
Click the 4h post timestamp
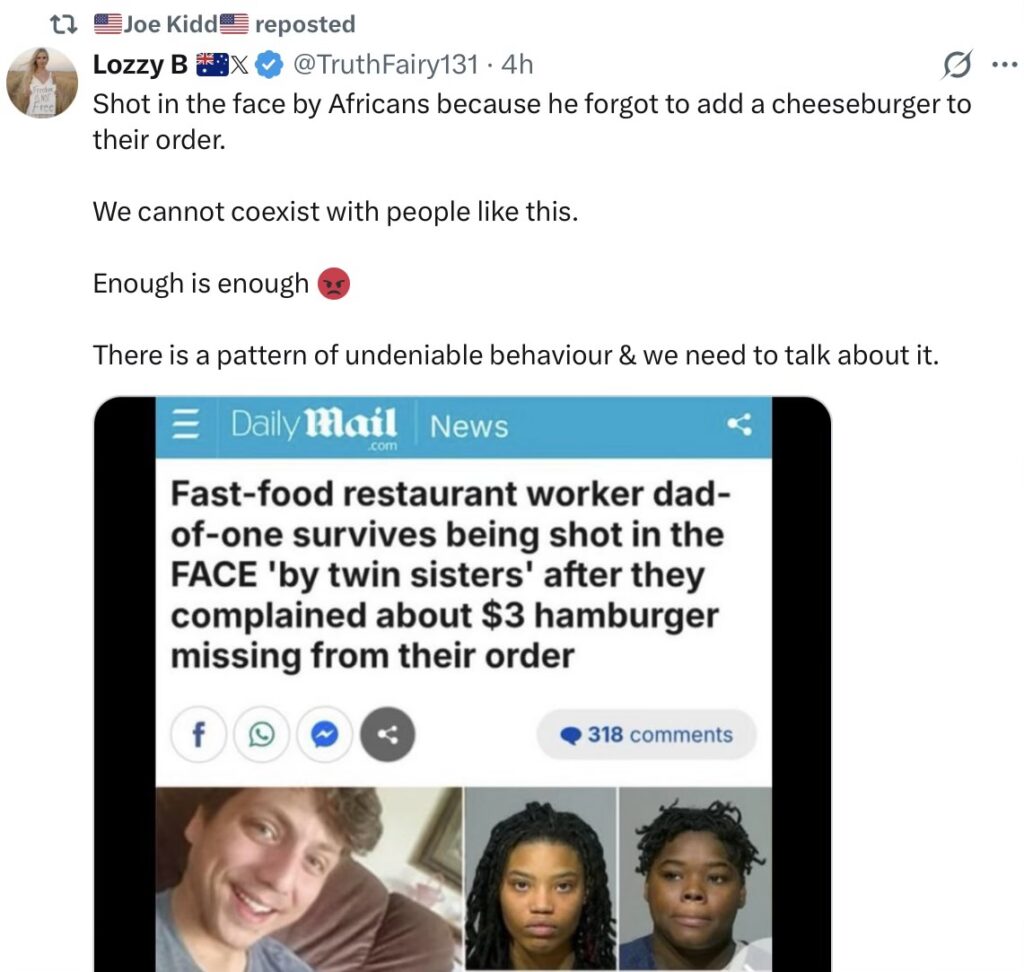coord(517,66)
